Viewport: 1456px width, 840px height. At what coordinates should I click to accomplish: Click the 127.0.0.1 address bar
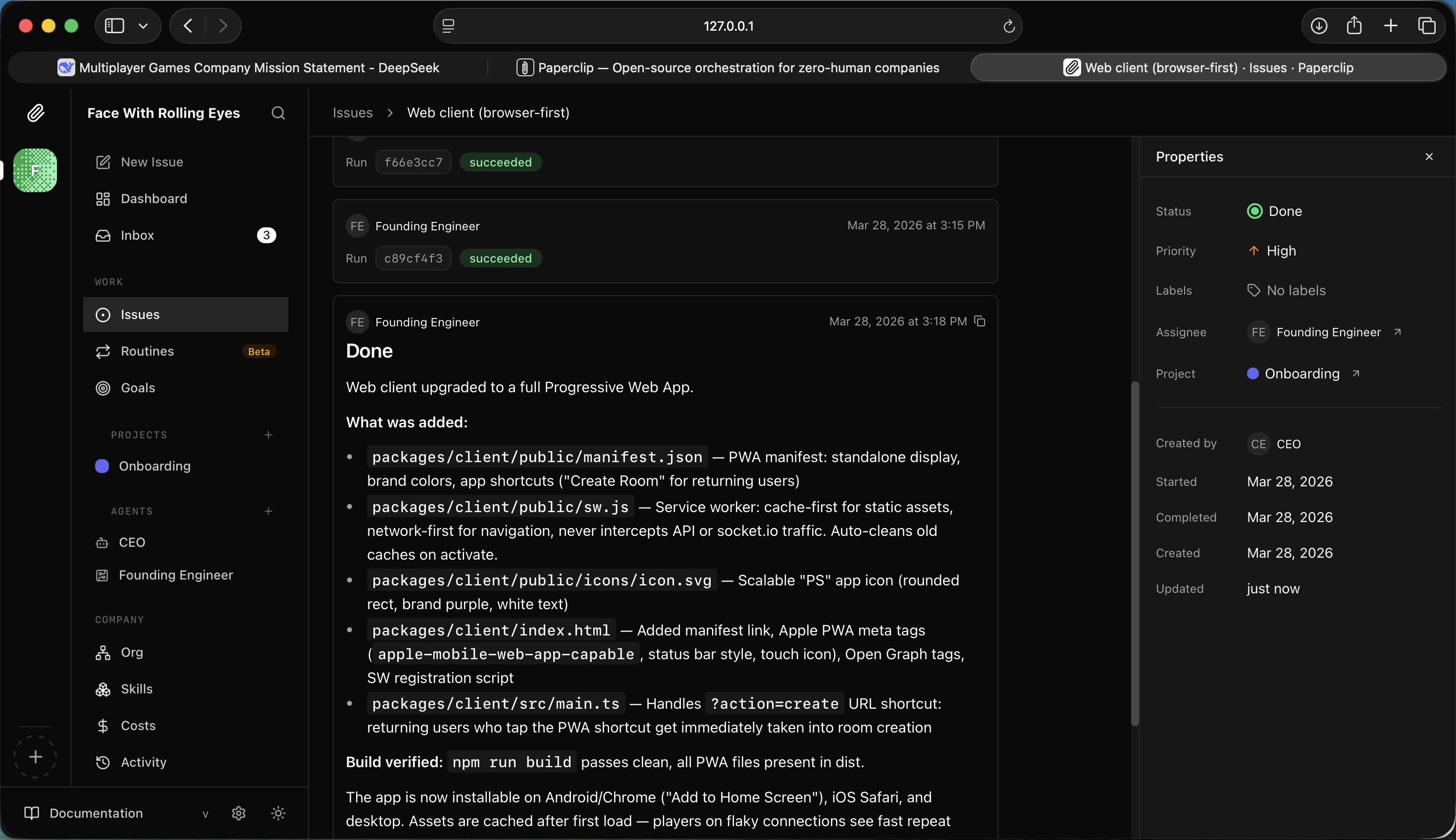[x=727, y=25]
